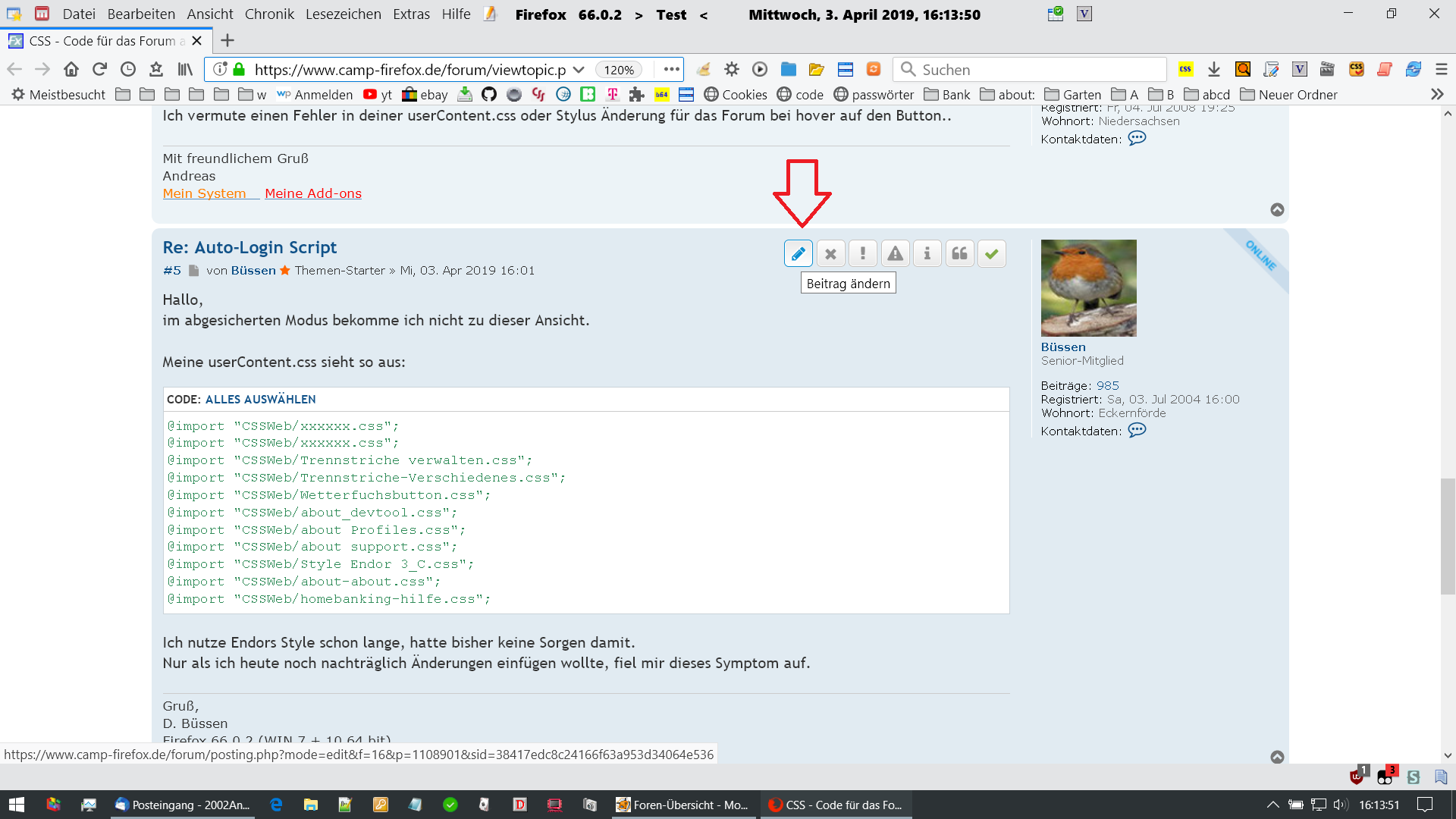Expand the URL bar history dropdown
The width and height of the screenshot is (1456, 819).
(579, 70)
